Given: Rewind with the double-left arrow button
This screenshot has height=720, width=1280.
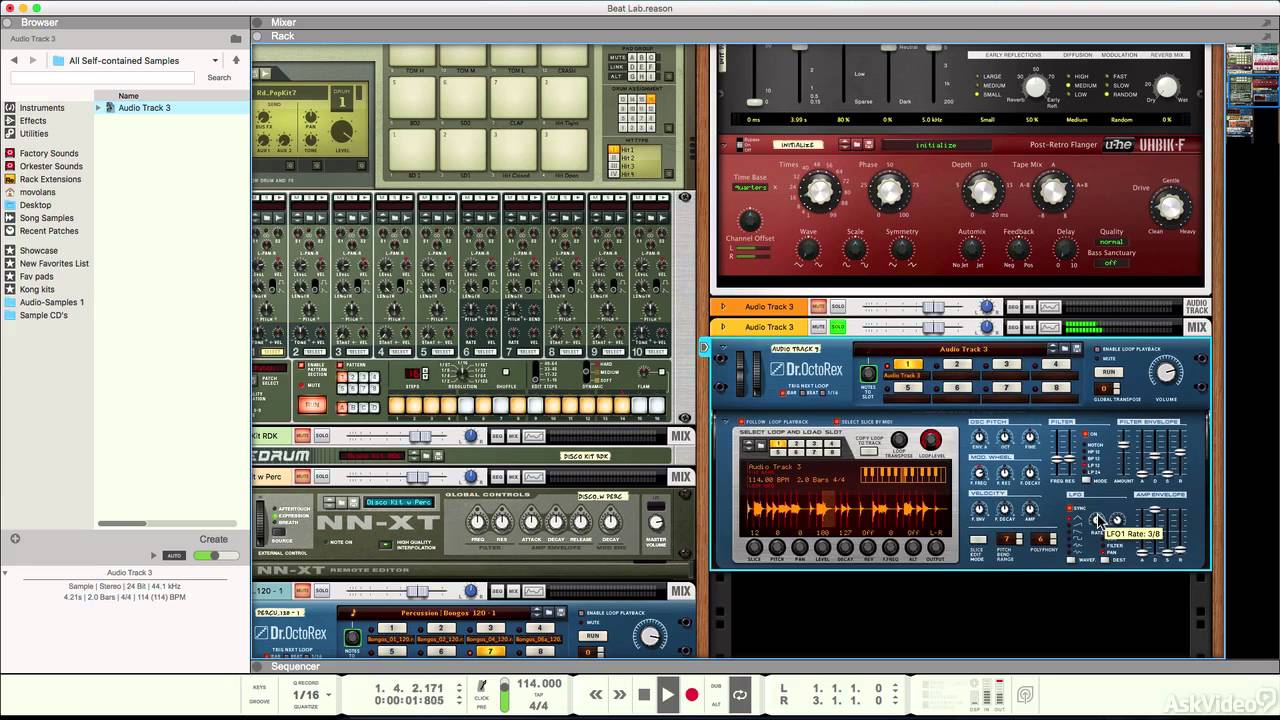Looking at the screenshot, I should (596, 694).
